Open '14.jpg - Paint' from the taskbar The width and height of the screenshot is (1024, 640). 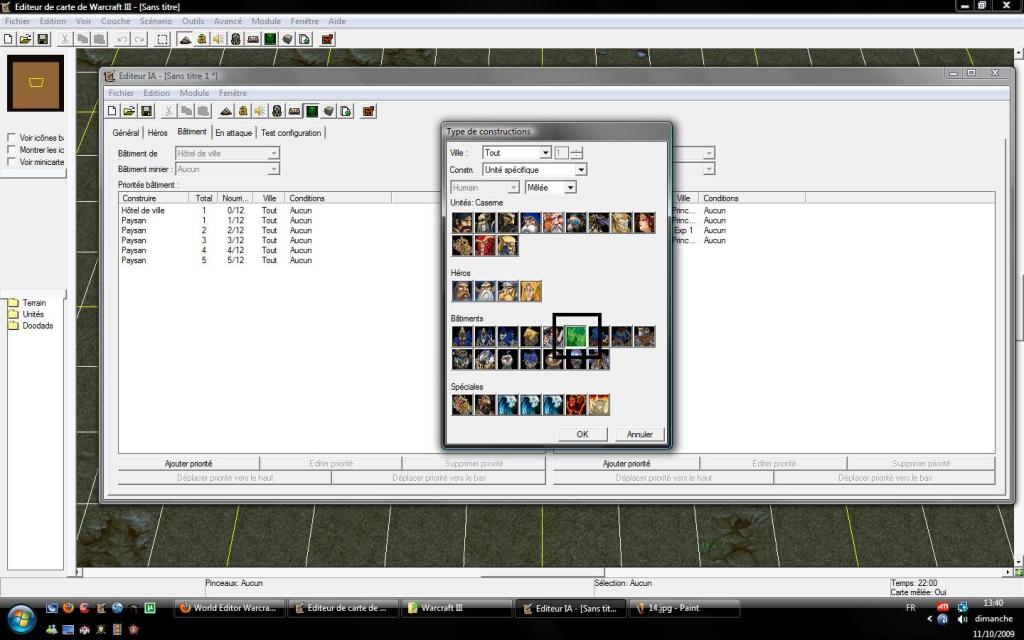point(684,608)
